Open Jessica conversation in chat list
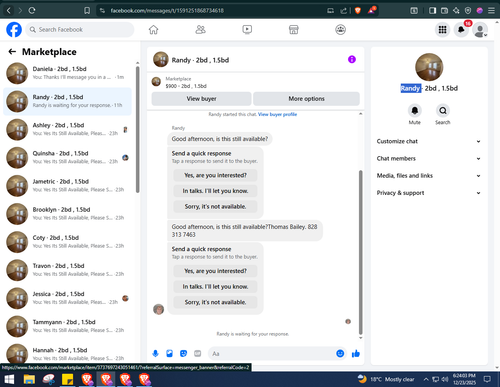Viewport: 500px width, 387px height. click(67, 298)
